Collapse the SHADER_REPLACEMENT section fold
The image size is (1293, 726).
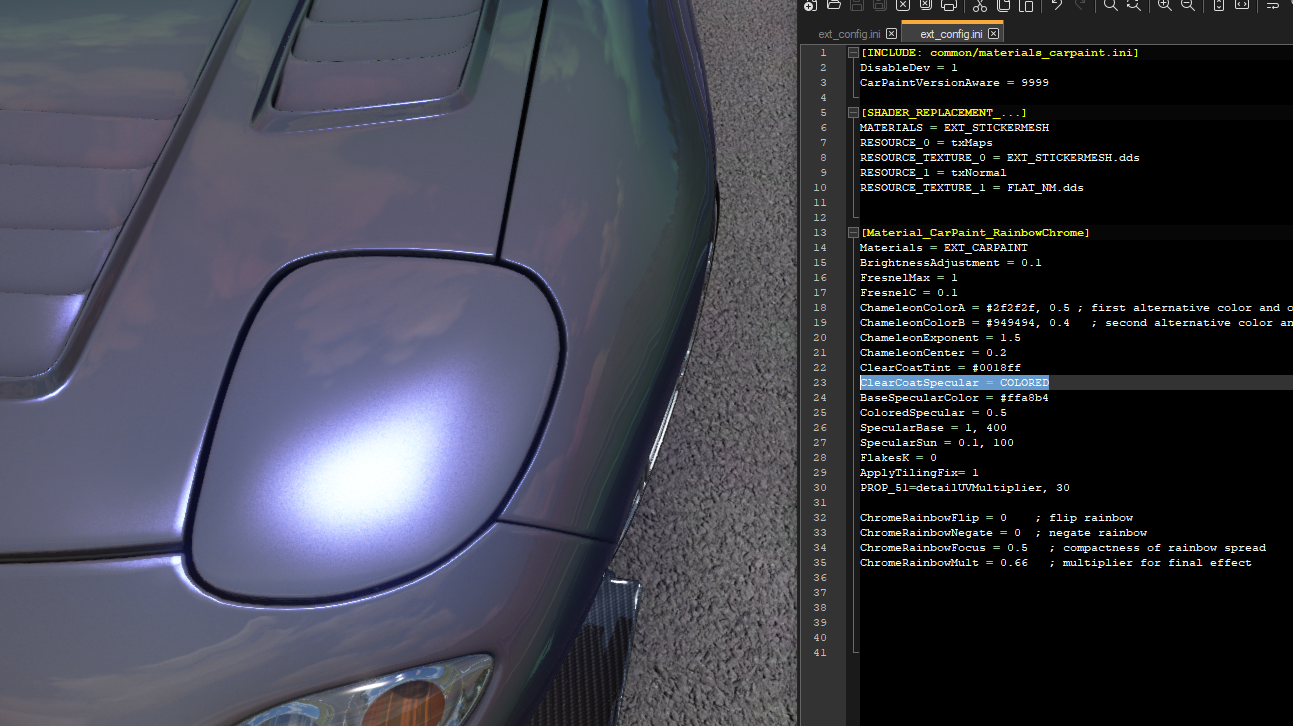click(x=854, y=112)
